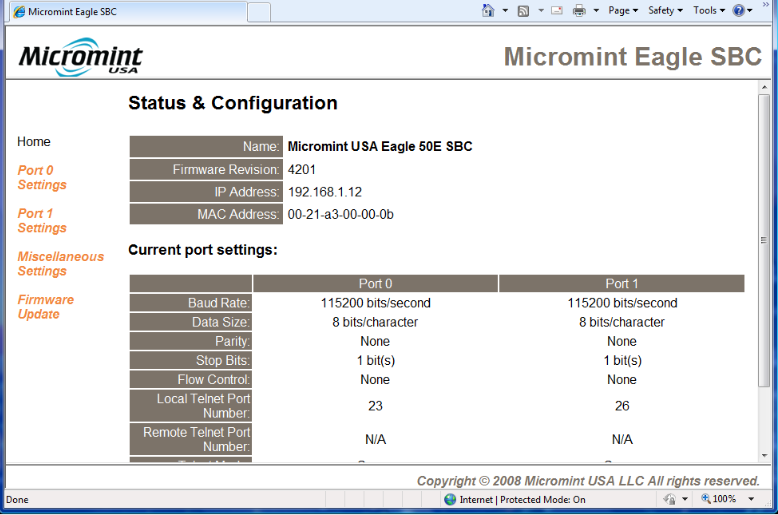Viewport: 778px width, 515px height.
Task: Open the 100% zoom level dropdown
Action: point(751,499)
